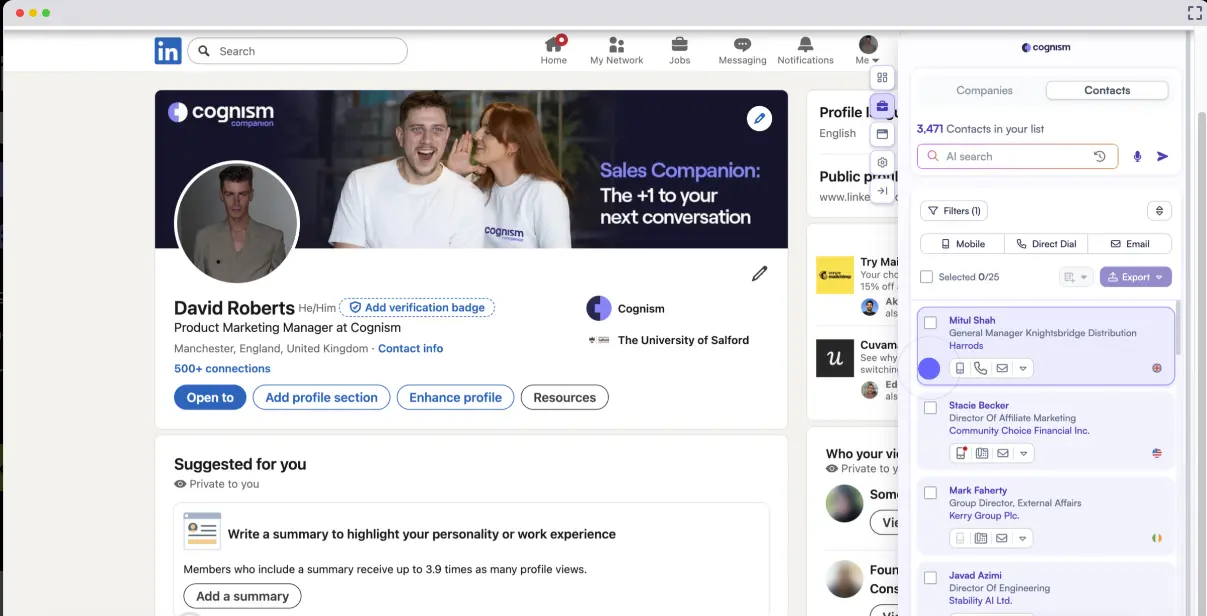Go to LinkedIn Messaging
Viewport: 1207px width, 616px height.
pyautogui.click(x=742, y=51)
